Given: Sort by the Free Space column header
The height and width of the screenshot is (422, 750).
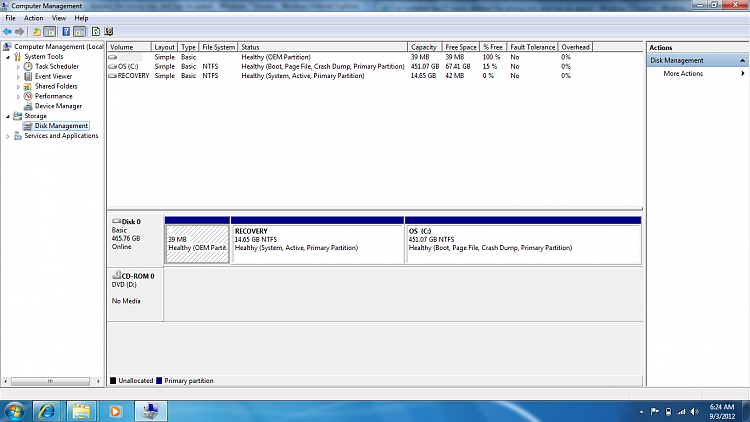Looking at the screenshot, I should 460,47.
